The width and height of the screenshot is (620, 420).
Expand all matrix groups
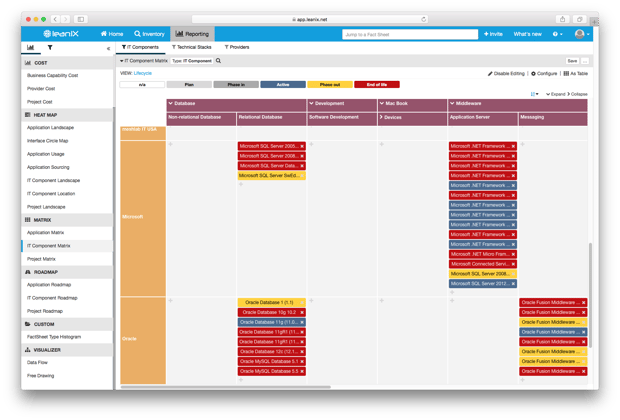click(x=555, y=94)
